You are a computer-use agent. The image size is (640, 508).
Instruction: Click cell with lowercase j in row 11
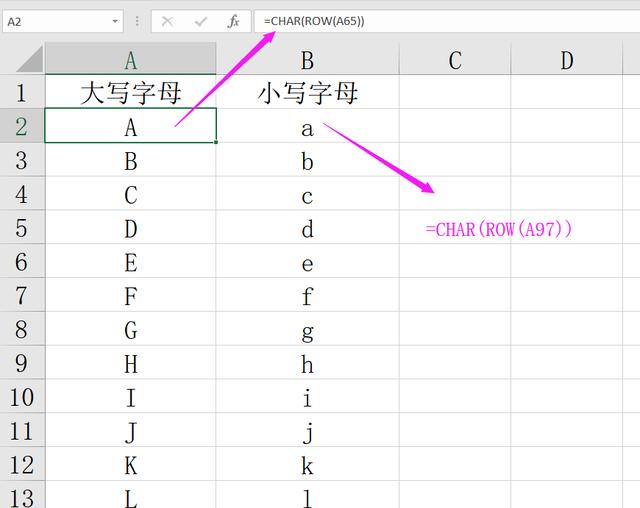307,430
